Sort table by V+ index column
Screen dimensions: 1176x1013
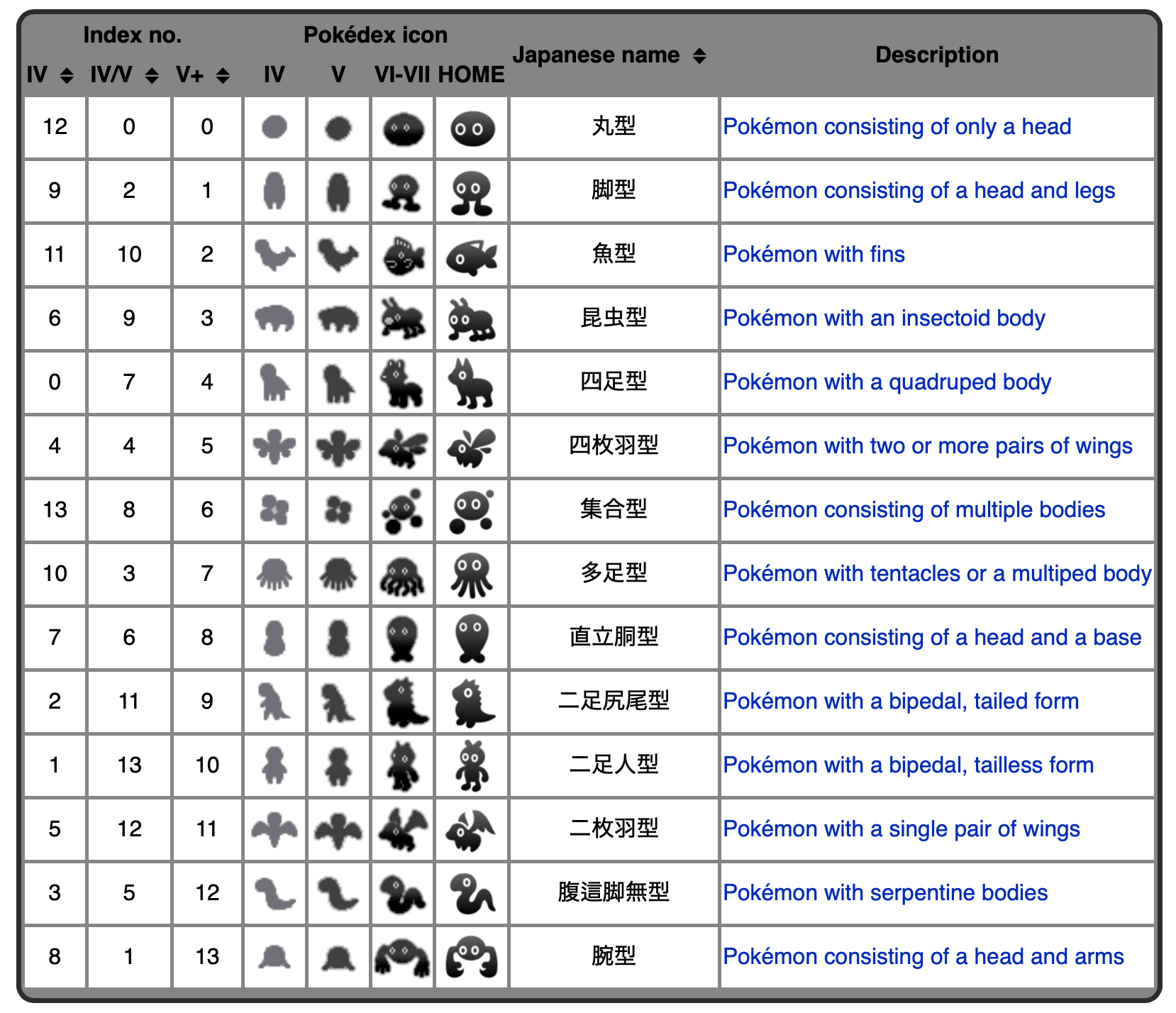tap(223, 75)
